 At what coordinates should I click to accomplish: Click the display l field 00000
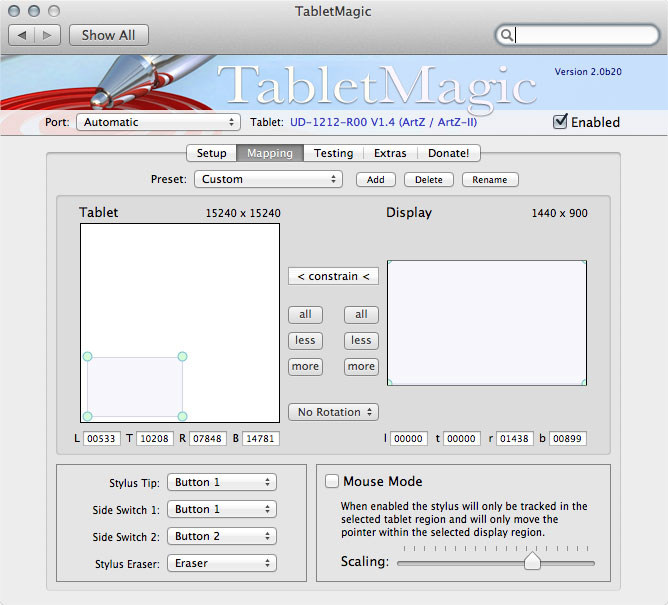(409, 438)
